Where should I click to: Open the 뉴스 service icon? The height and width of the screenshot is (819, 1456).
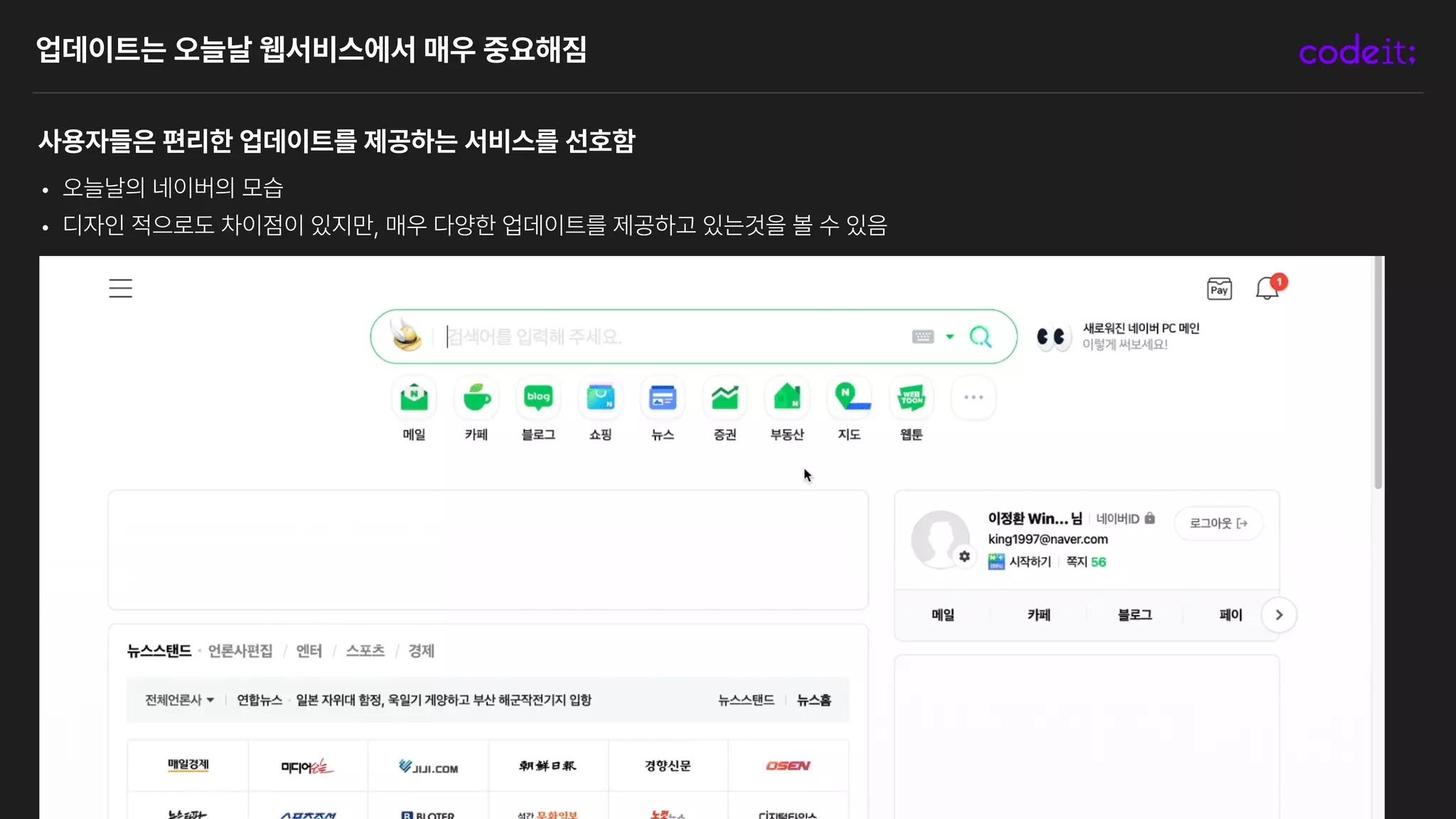pyautogui.click(x=663, y=397)
